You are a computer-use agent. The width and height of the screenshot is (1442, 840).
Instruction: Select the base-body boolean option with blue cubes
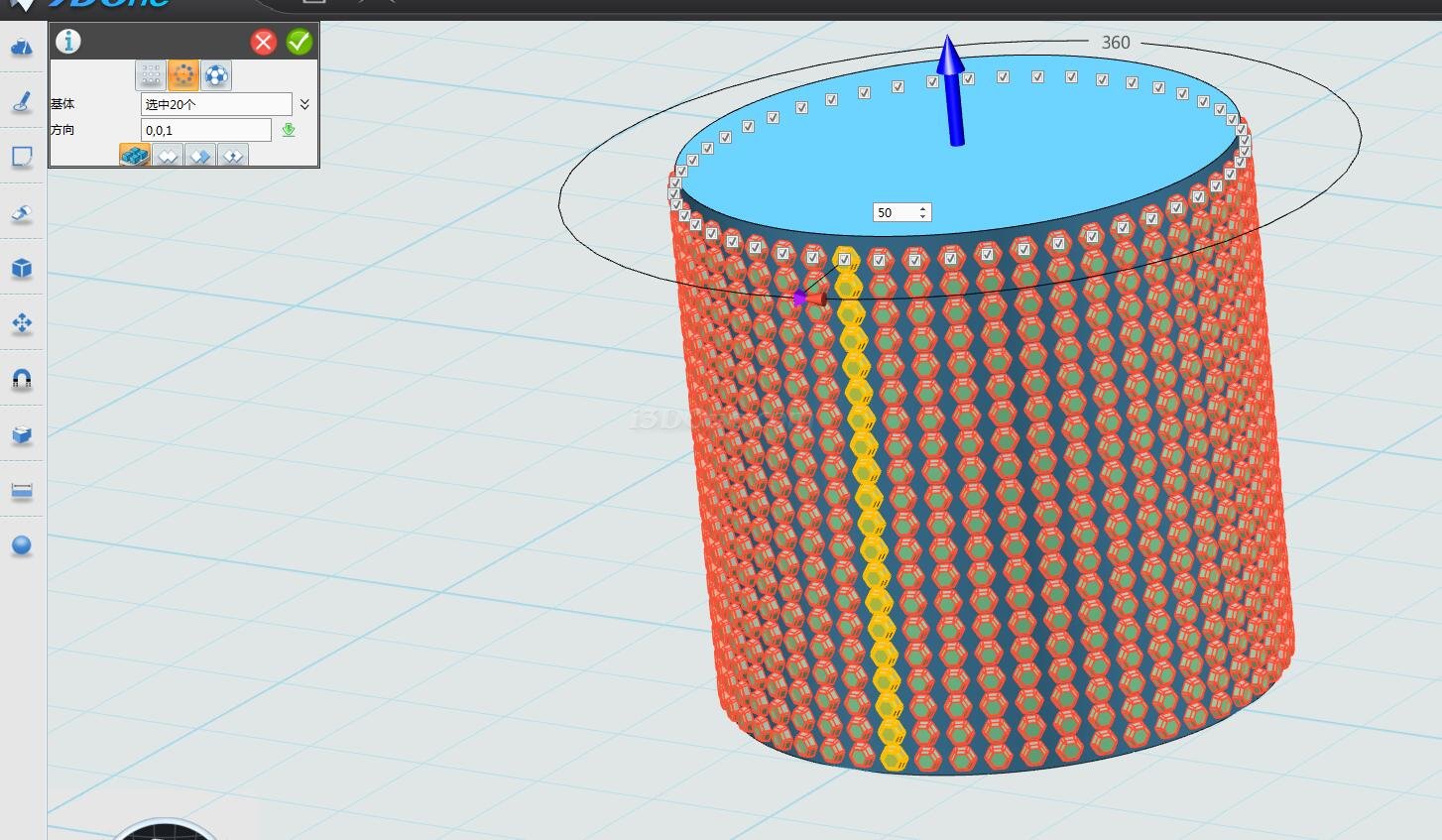coord(135,155)
